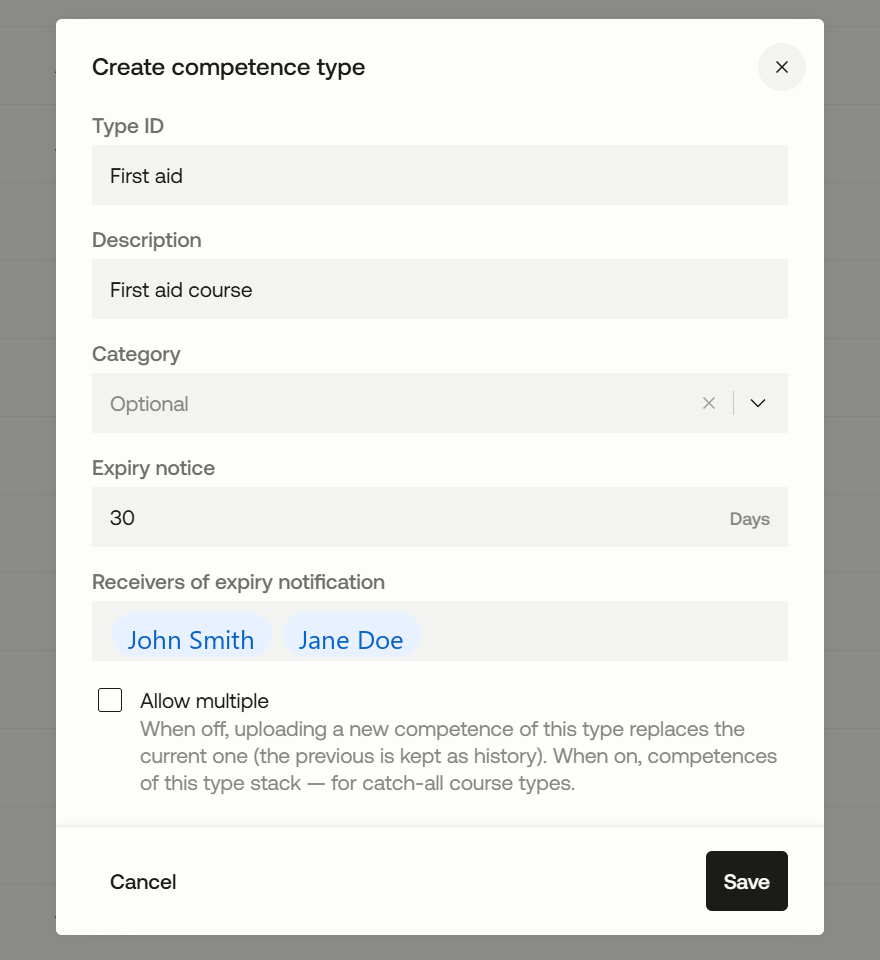Click the Type ID label

click(128, 126)
